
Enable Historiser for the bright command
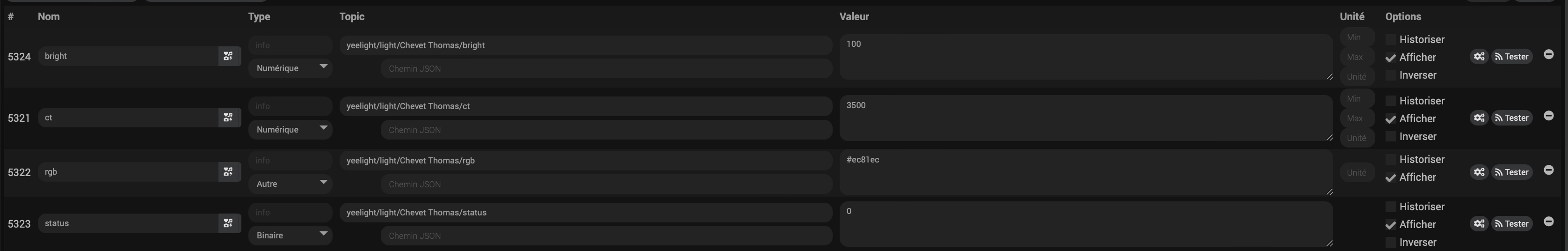(1391, 40)
